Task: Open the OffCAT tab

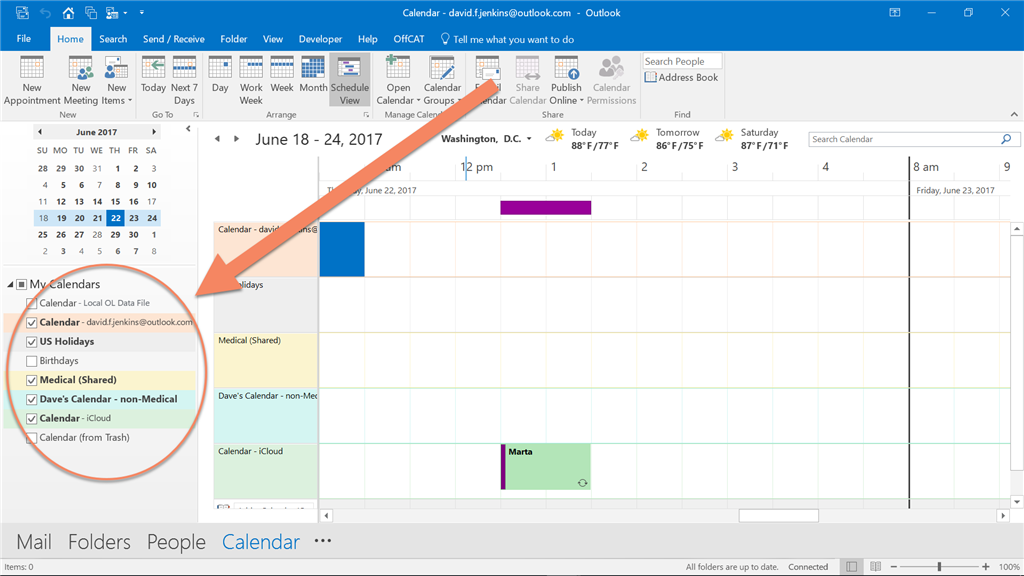Action: [409, 39]
